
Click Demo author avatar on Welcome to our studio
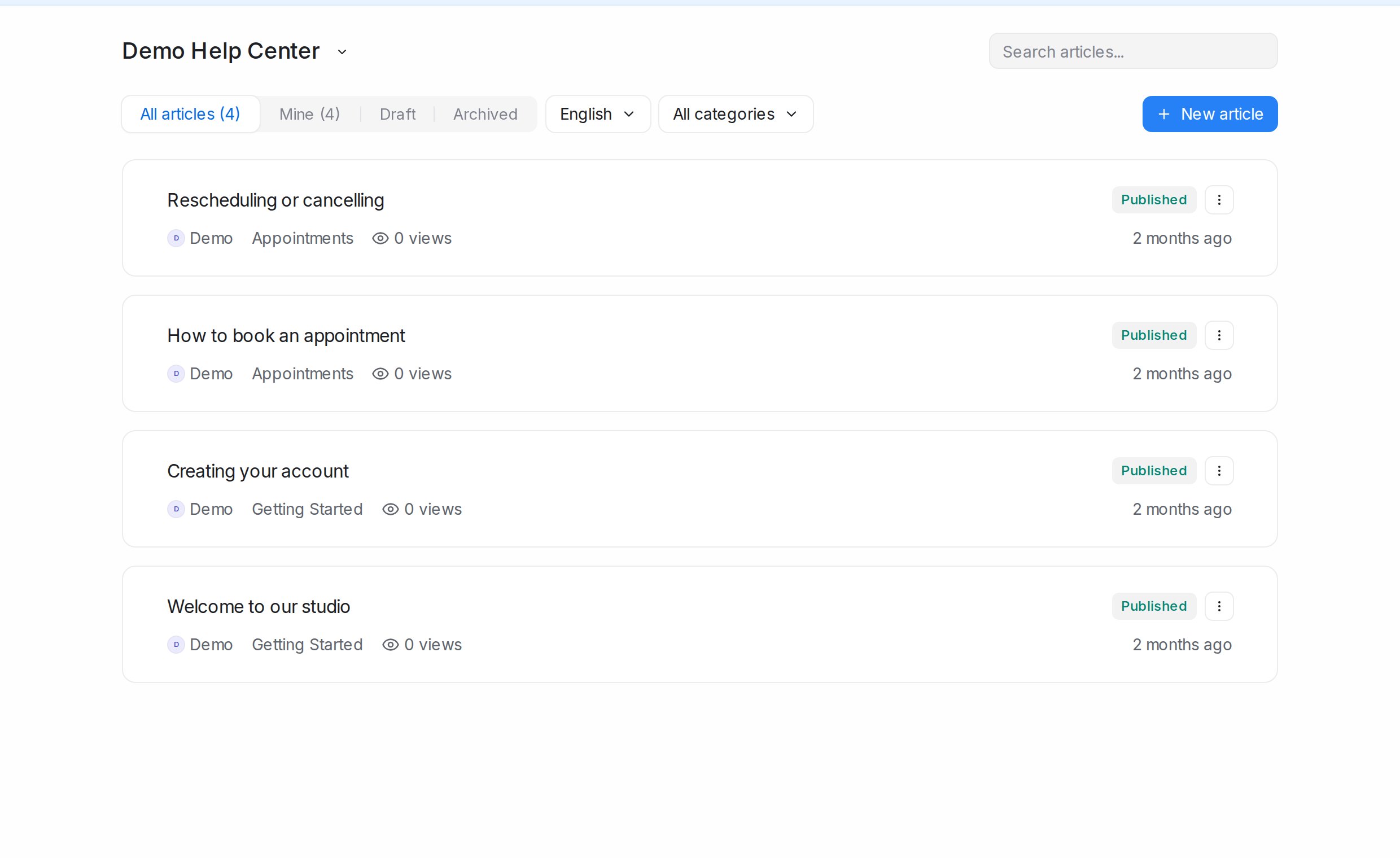(x=176, y=645)
